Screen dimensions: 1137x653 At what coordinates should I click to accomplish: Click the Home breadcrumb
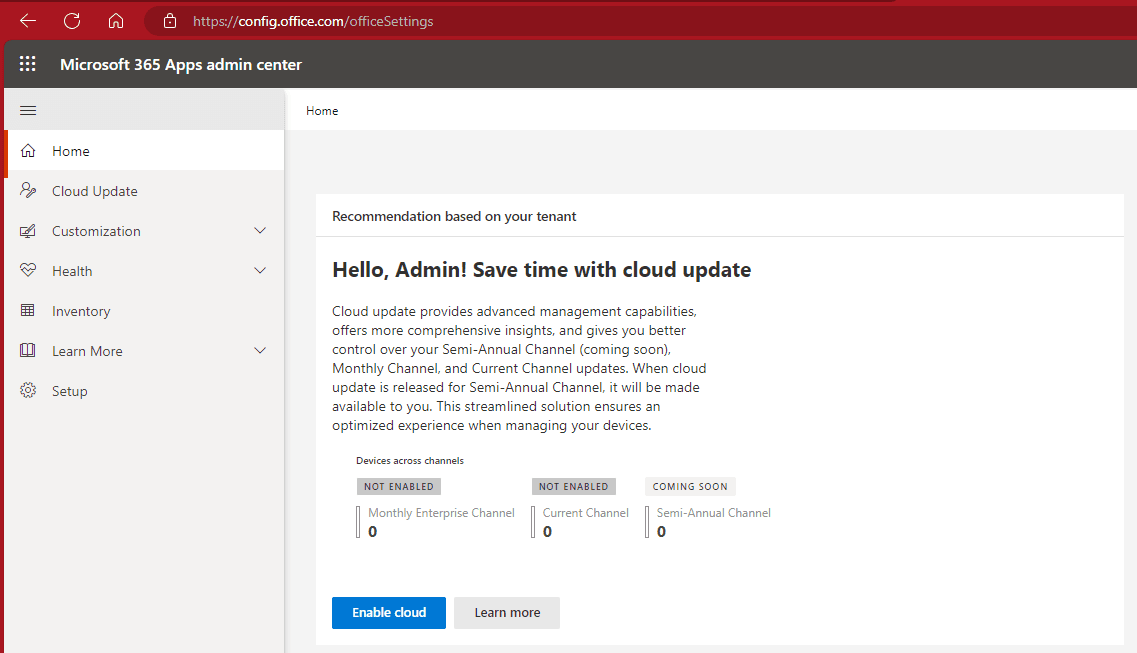pyautogui.click(x=322, y=111)
